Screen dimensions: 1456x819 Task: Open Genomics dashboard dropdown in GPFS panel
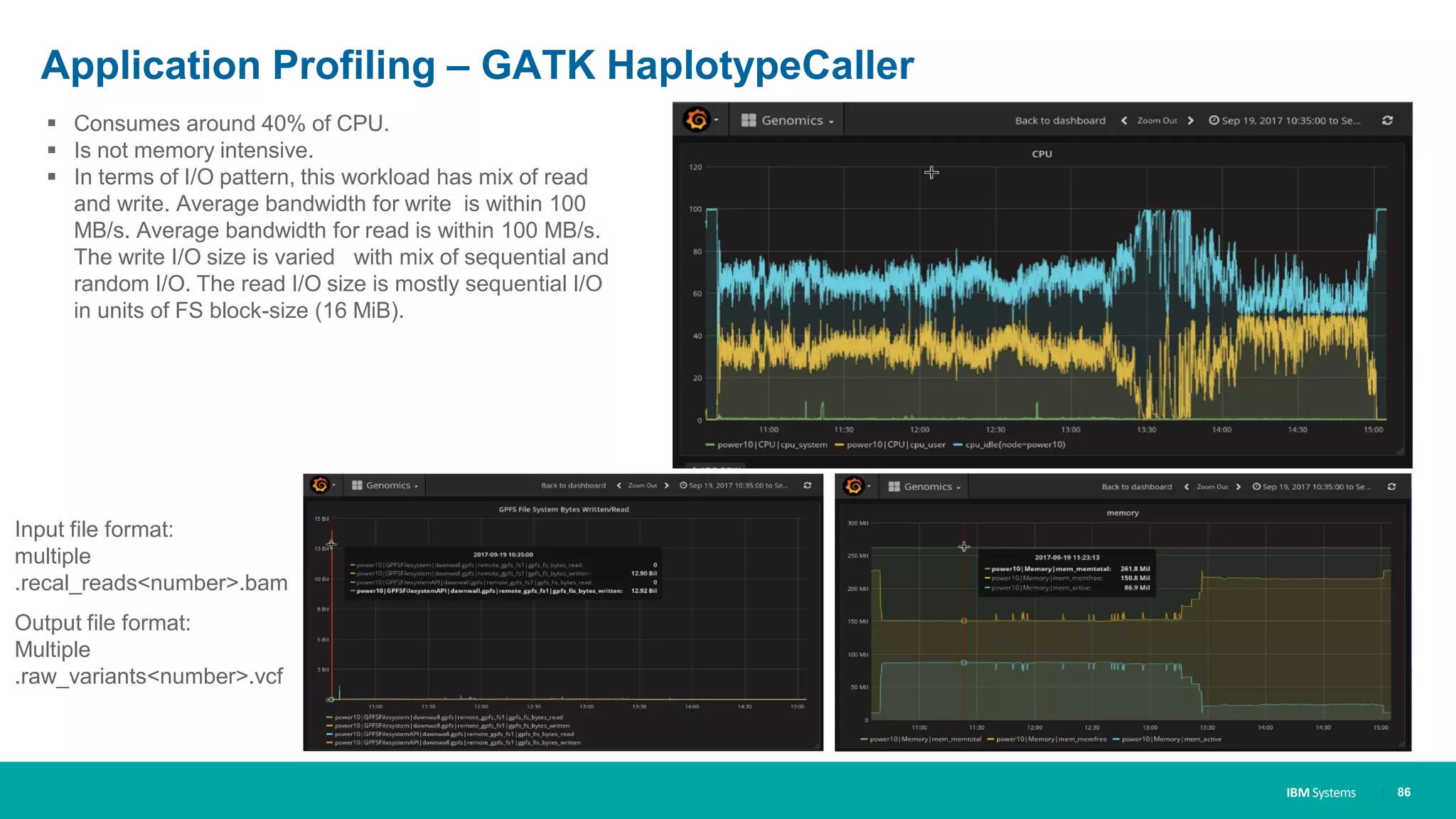coord(385,486)
